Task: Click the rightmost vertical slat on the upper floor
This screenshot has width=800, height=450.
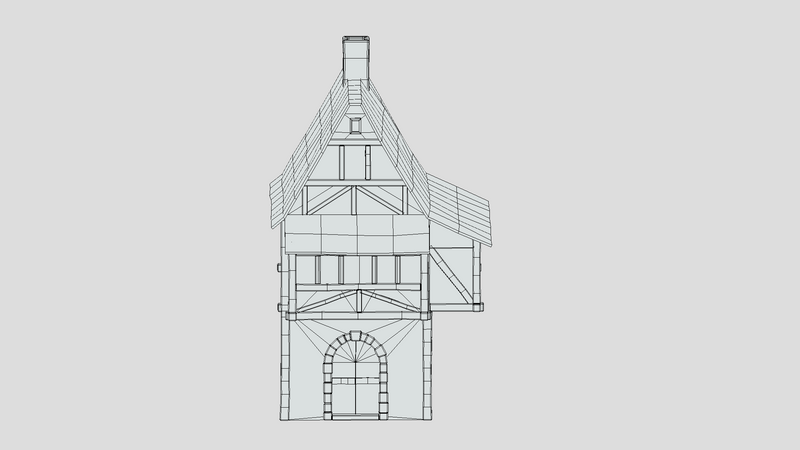Action: pos(397,269)
